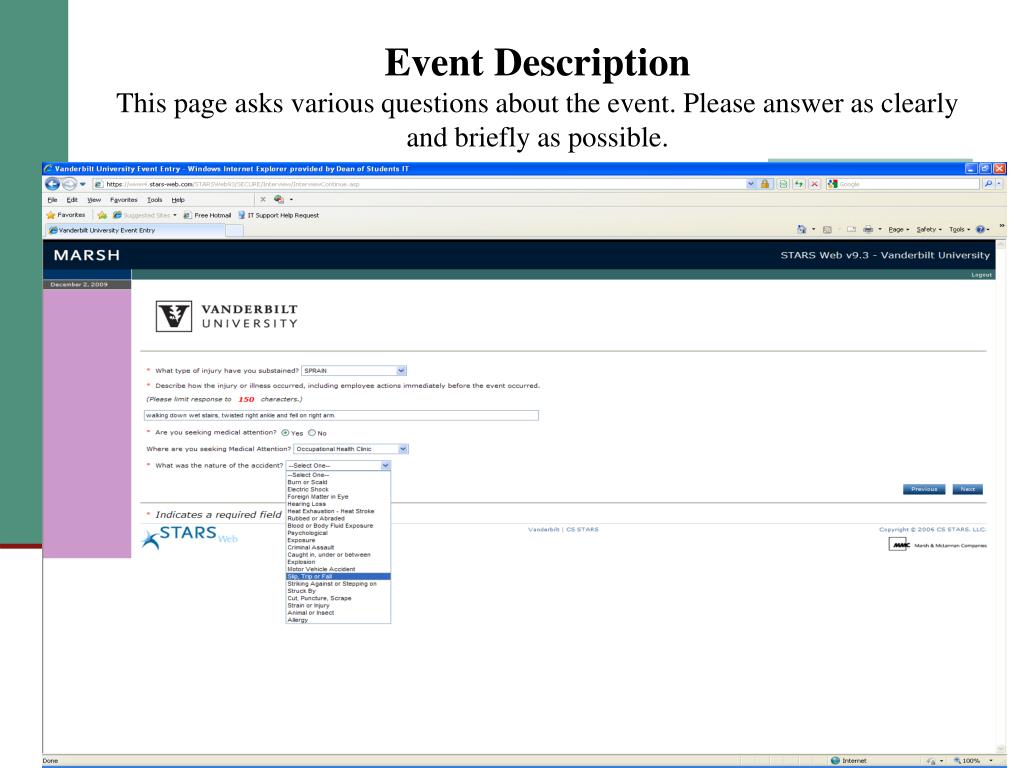This screenshot has height=768, width=1024.
Task: Open the File menu
Action: 52,200
